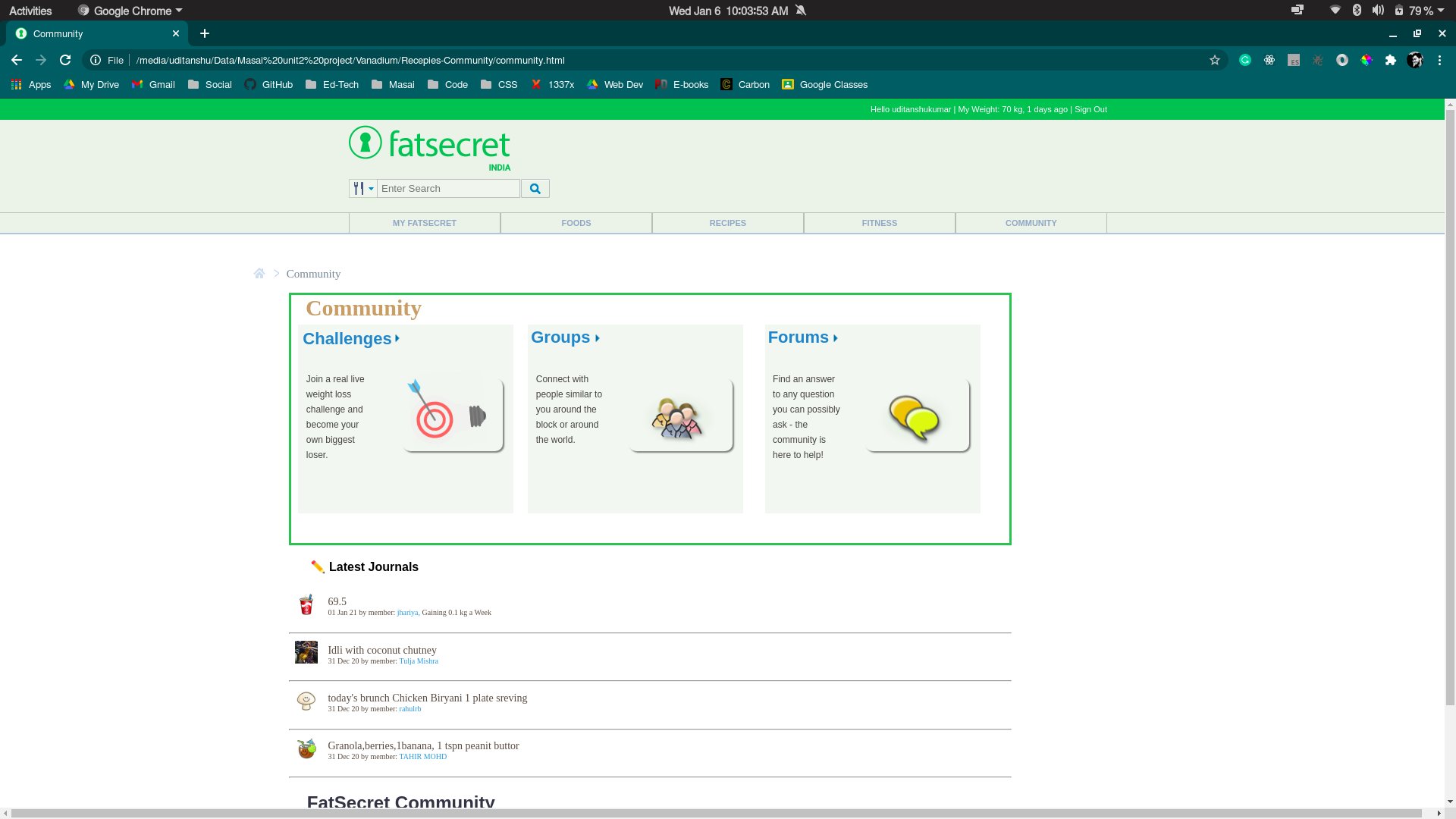Click the Sign Out link
Screen dimensions: 1456x819
(x=1091, y=109)
